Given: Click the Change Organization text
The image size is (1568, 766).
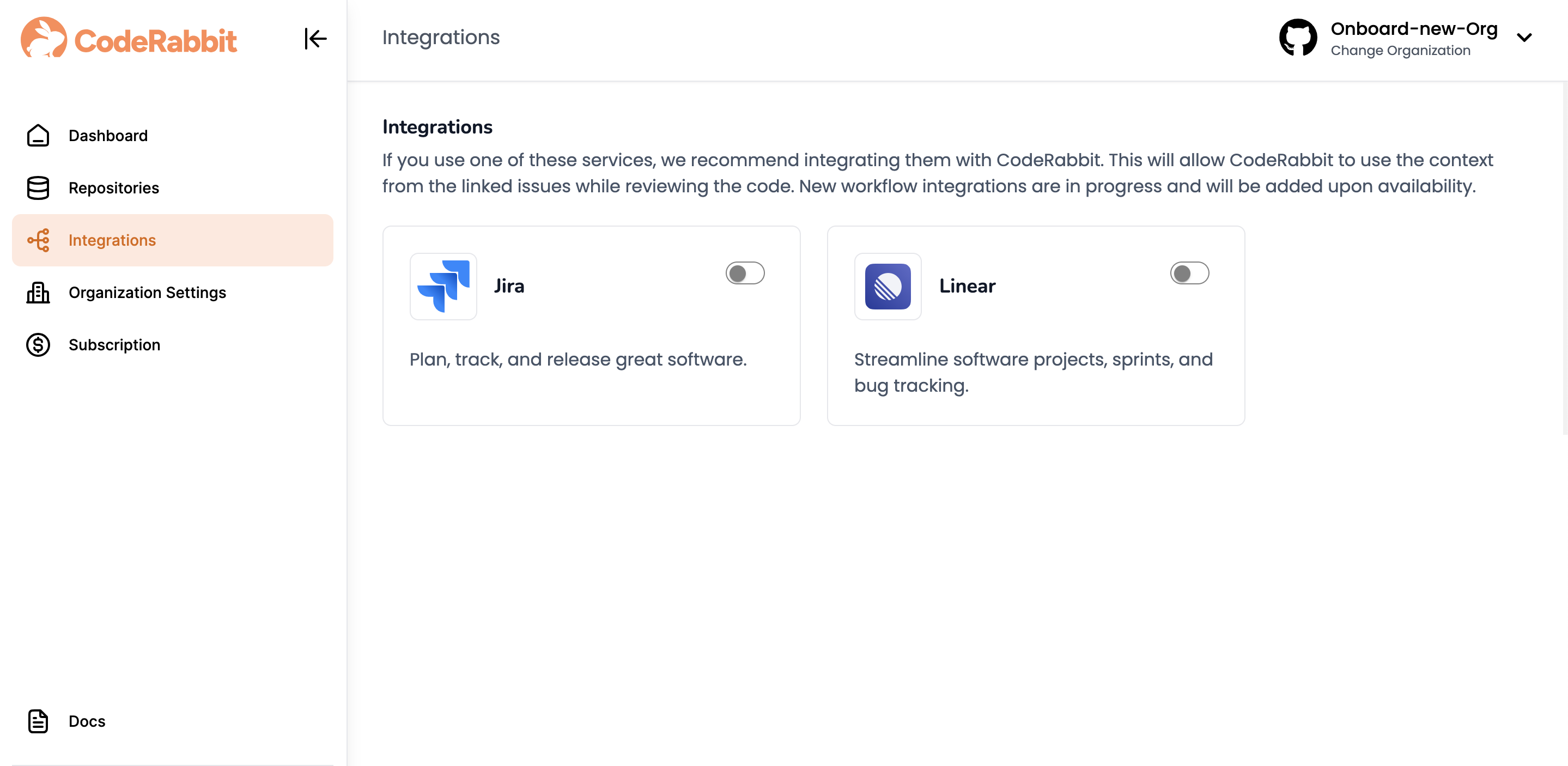Looking at the screenshot, I should [x=1400, y=51].
